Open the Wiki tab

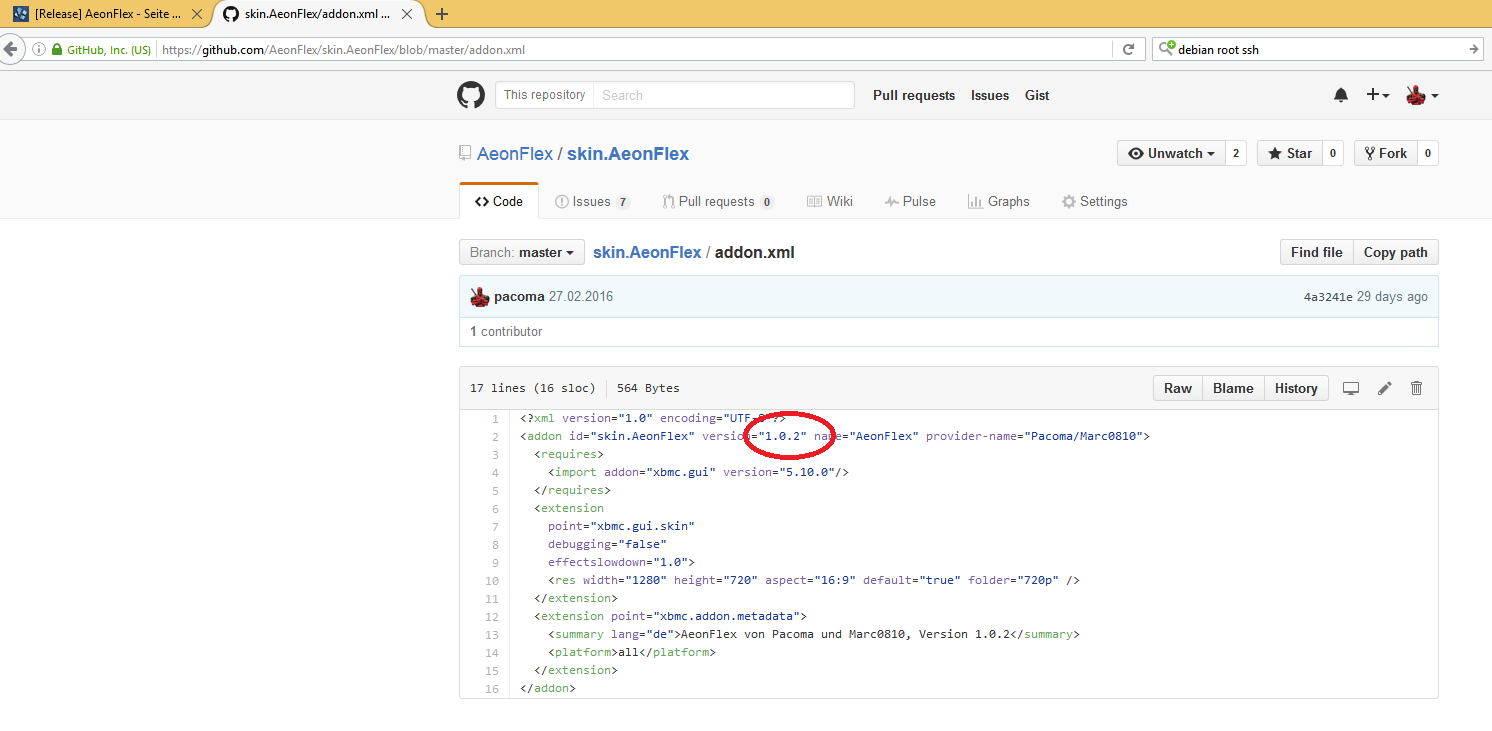click(830, 201)
